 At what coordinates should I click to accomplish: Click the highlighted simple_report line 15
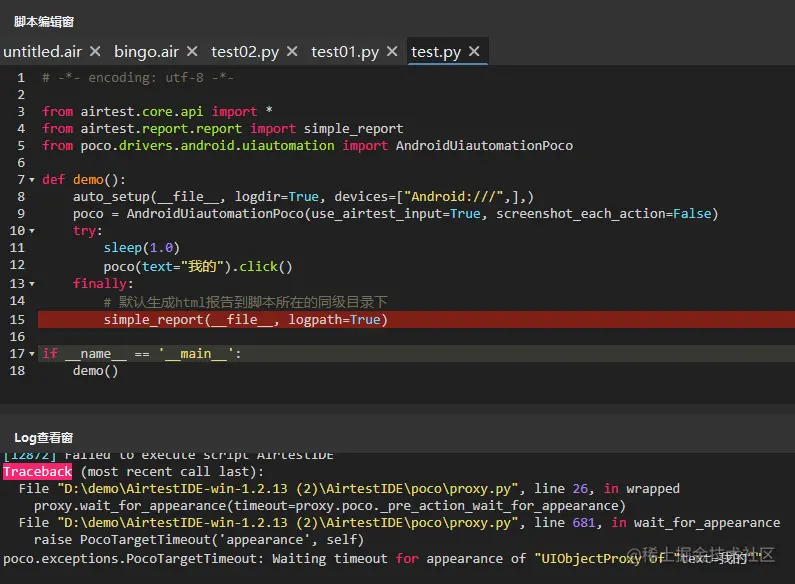(416, 319)
